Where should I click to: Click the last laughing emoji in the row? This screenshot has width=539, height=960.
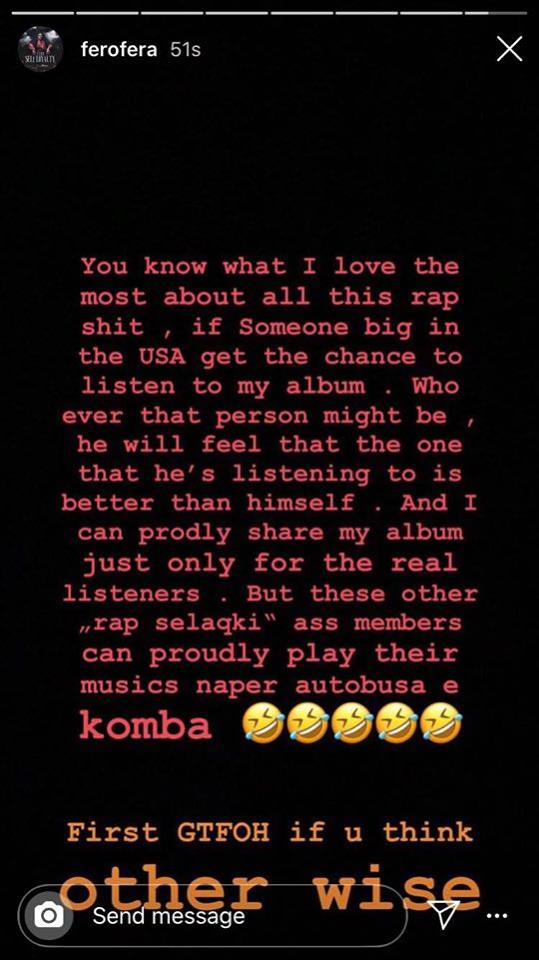tap(442, 727)
